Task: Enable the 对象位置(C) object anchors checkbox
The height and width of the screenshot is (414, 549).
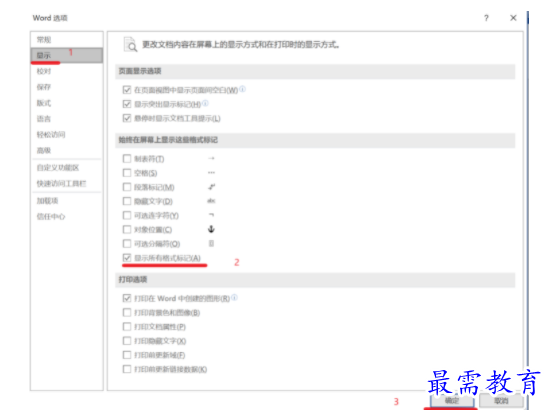Action: 127,229
